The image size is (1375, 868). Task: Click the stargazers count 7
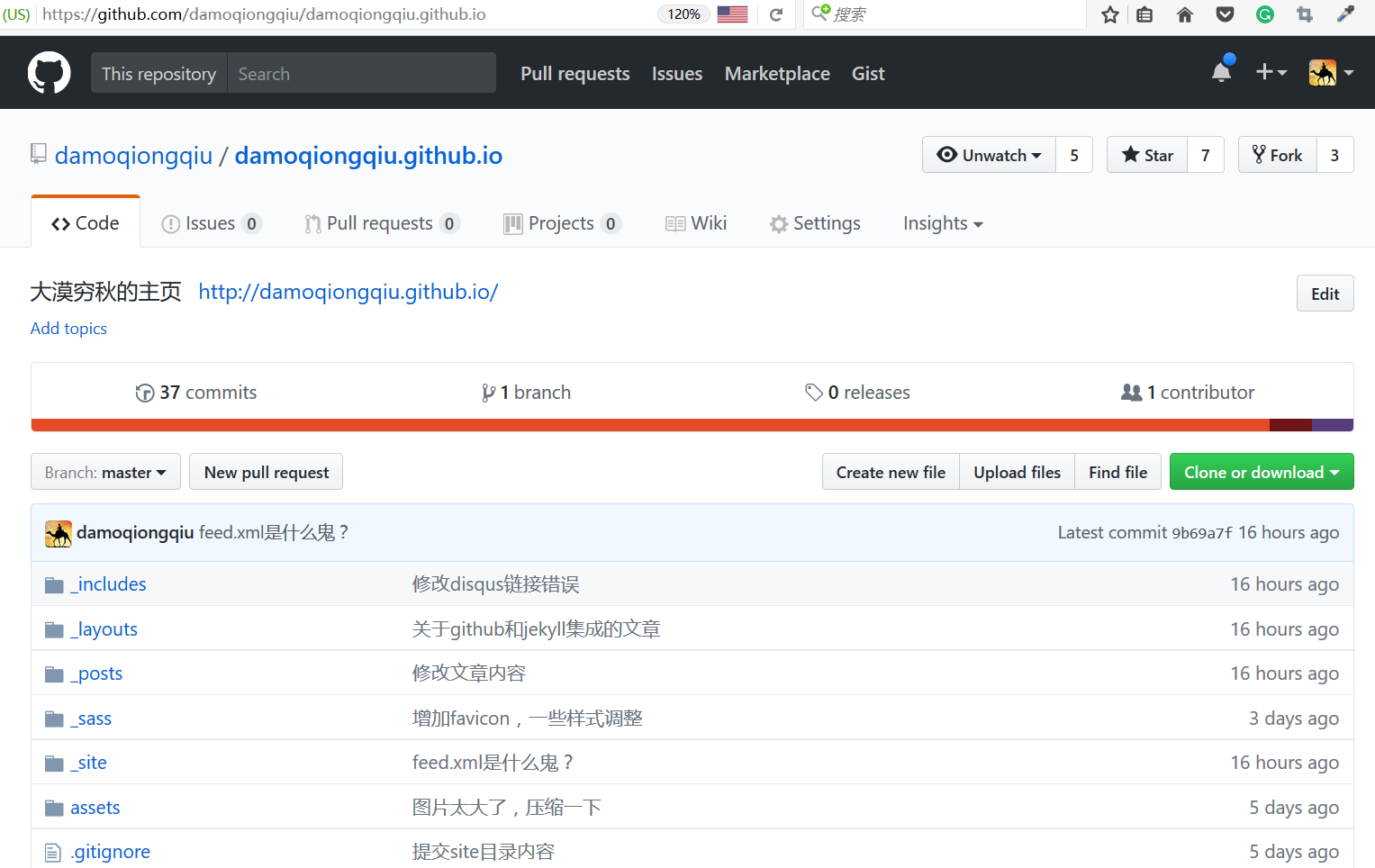[1206, 155]
